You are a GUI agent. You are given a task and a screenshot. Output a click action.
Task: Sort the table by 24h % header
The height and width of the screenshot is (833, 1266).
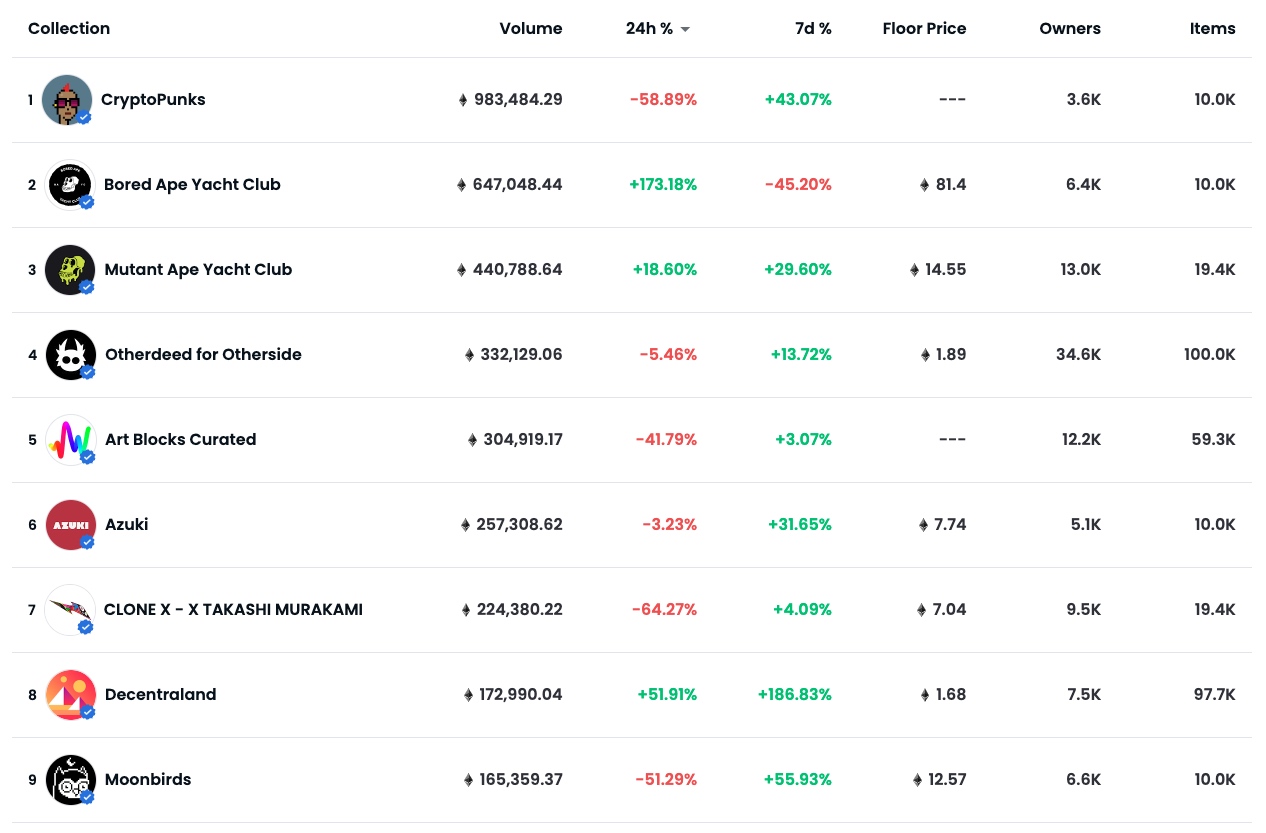tap(649, 29)
